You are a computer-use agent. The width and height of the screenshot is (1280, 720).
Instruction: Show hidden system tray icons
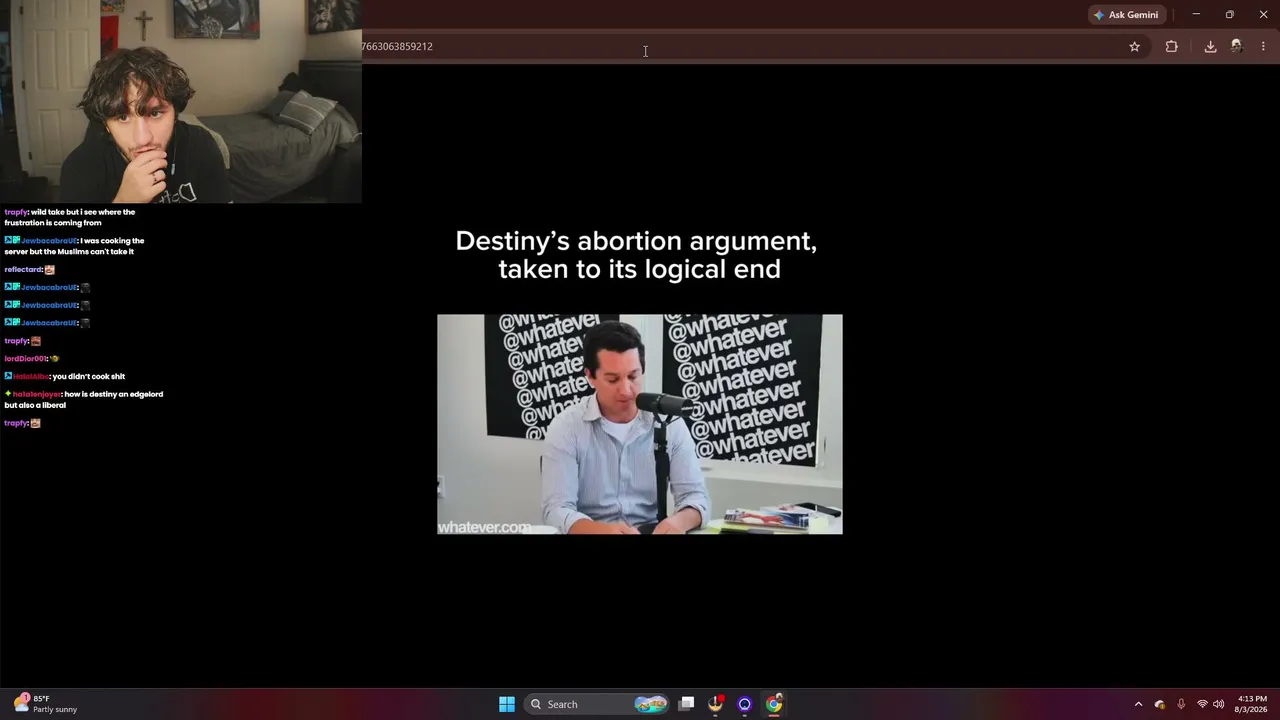tap(1138, 704)
